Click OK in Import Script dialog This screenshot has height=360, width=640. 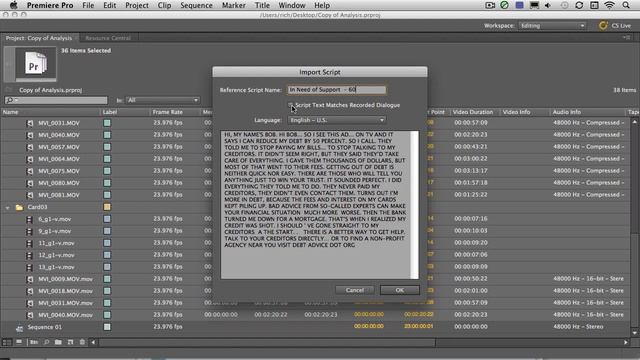(x=400, y=290)
